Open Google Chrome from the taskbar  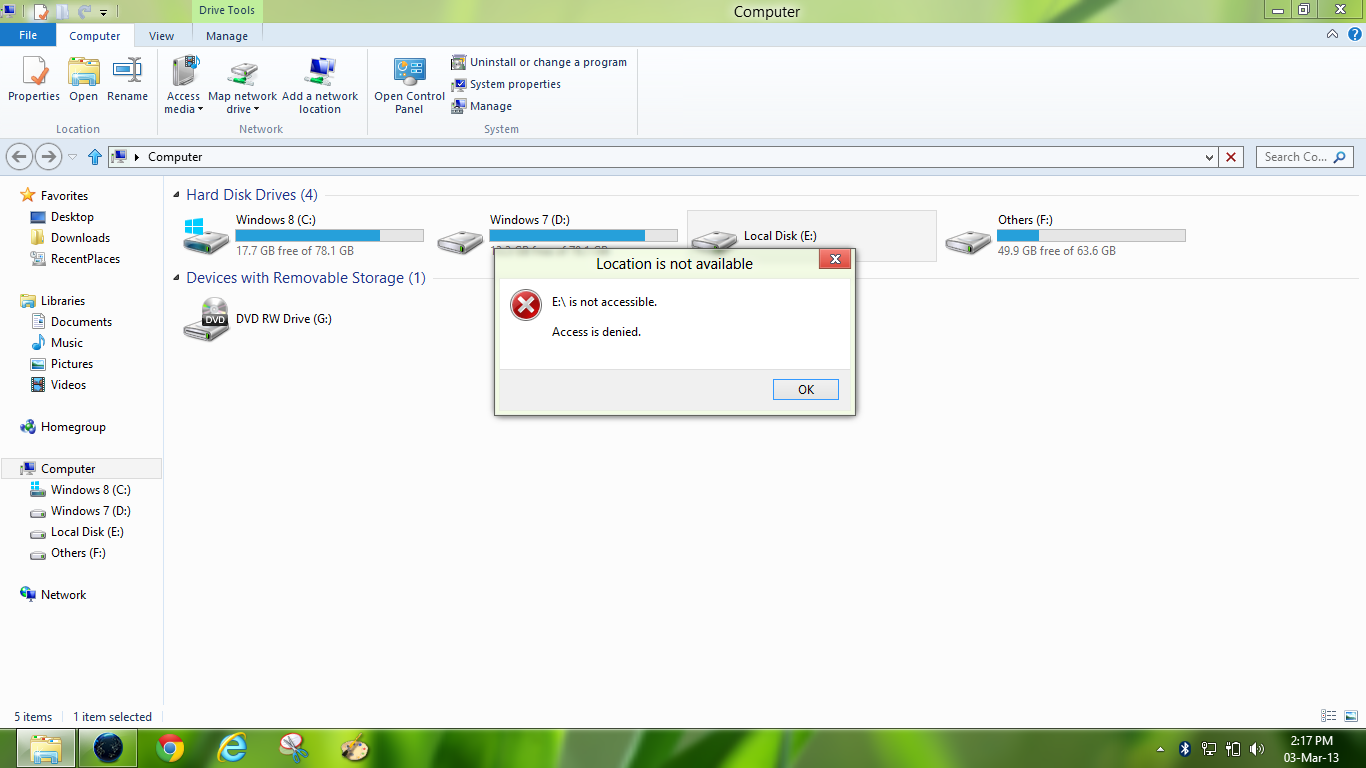(x=170, y=748)
